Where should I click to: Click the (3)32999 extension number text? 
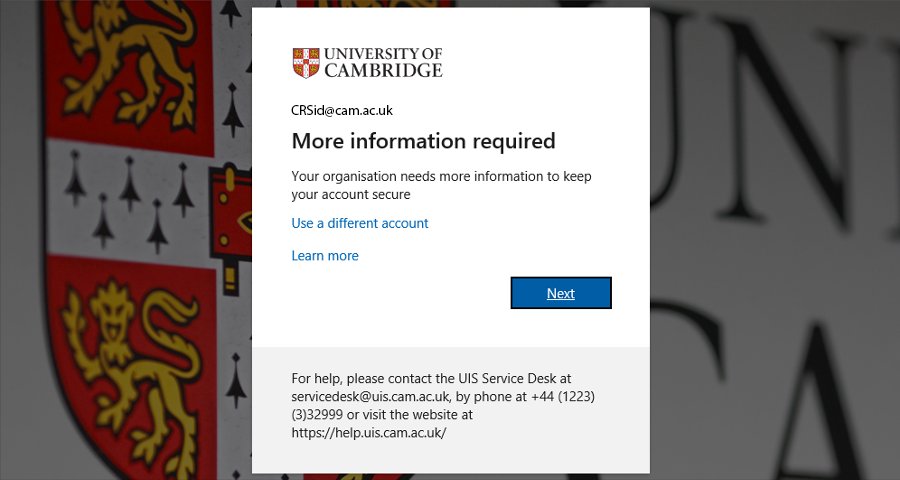(x=317, y=415)
